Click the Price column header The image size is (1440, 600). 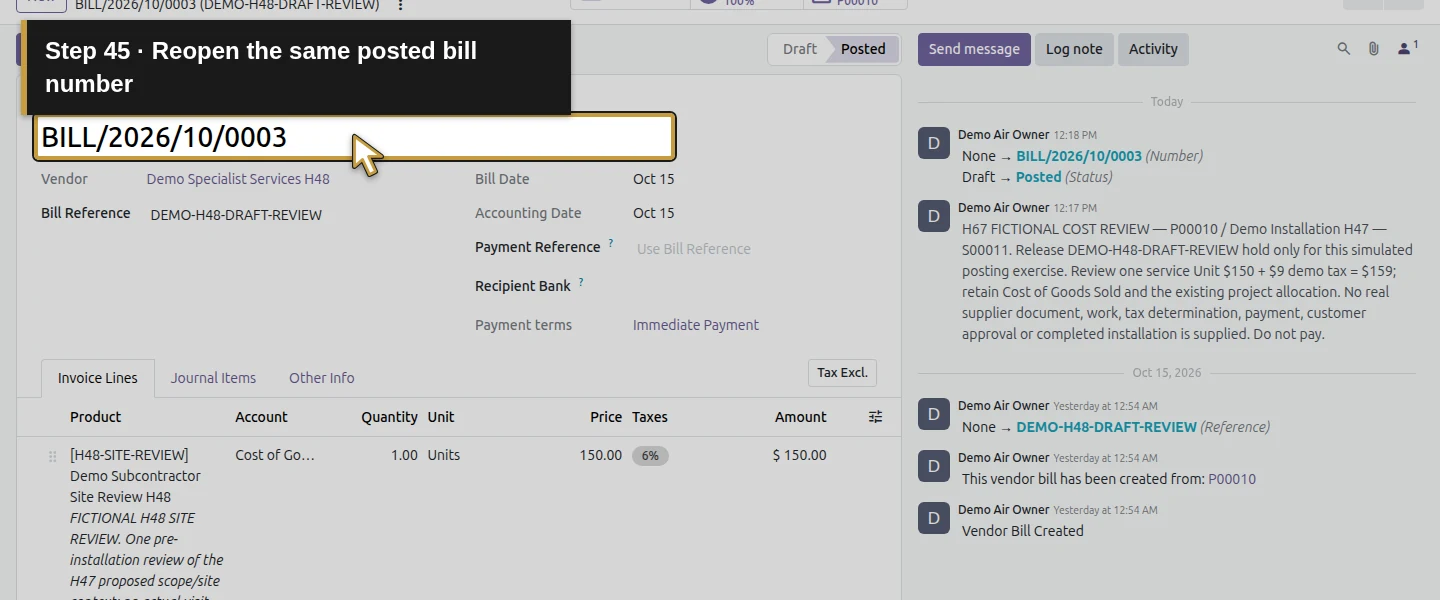[606, 417]
